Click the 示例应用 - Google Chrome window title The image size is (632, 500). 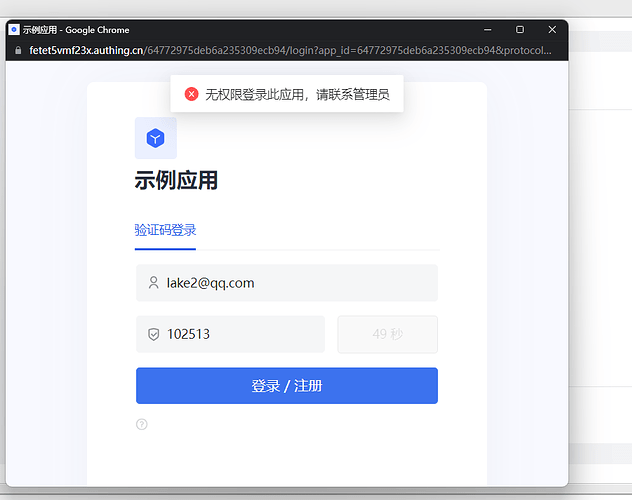(x=76, y=30)
